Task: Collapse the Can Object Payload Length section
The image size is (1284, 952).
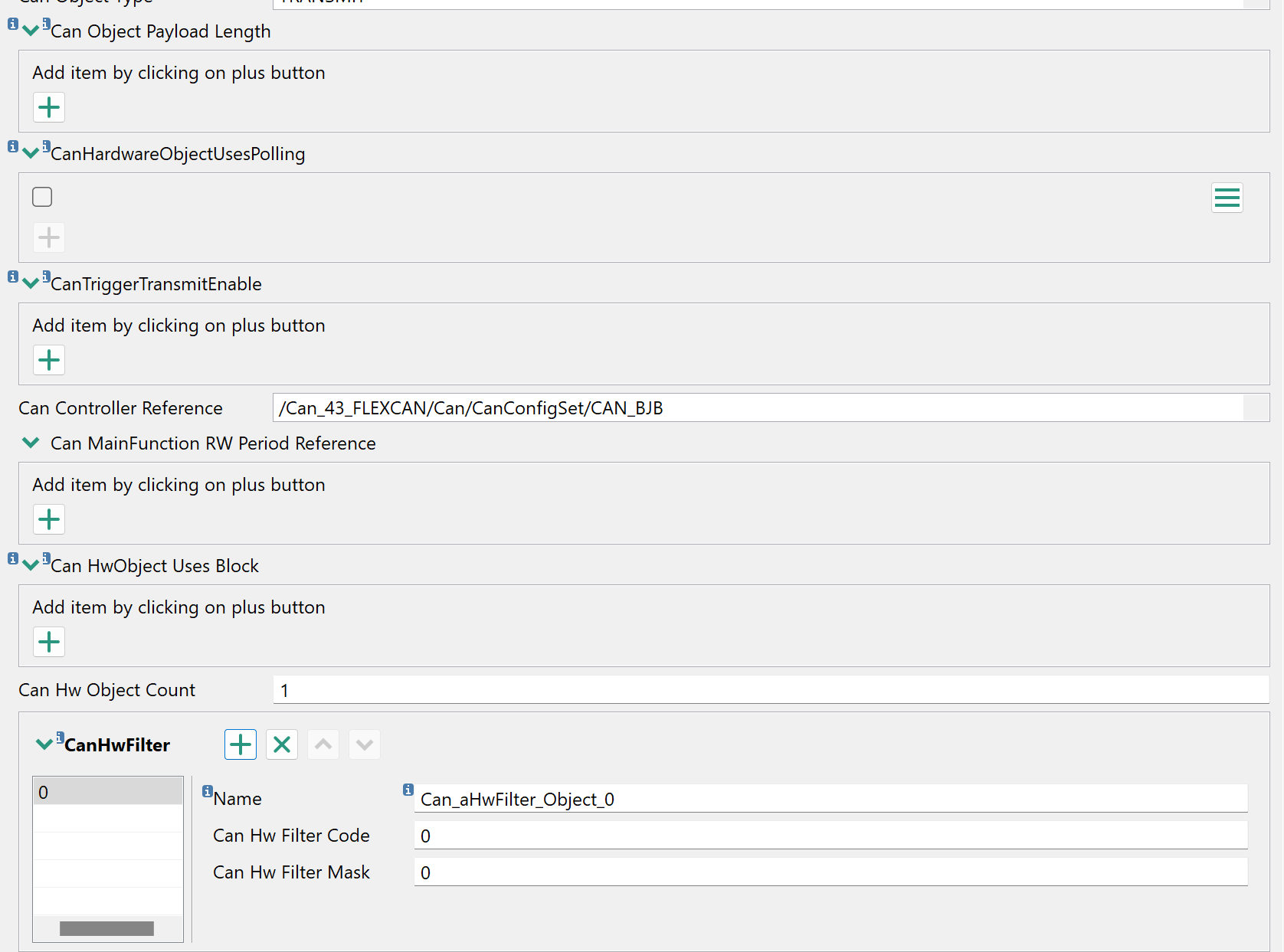Action: coord(31,29)
